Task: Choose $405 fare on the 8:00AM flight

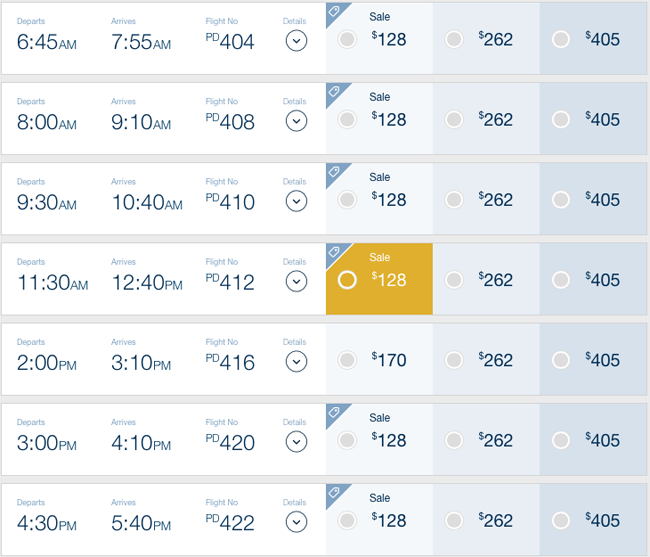Action: (561, 120)
